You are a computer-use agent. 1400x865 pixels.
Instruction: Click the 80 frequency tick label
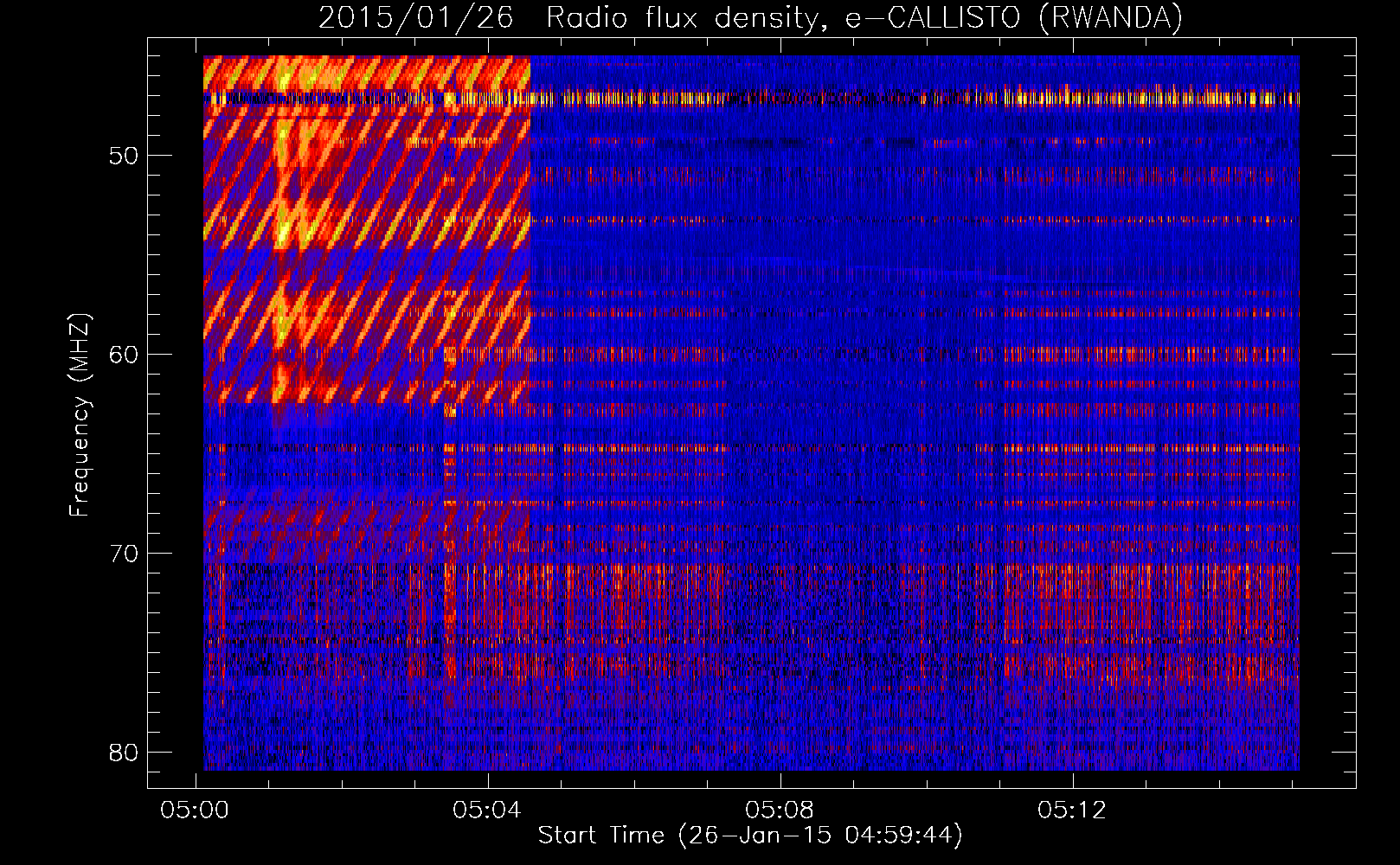pos(124,753)
